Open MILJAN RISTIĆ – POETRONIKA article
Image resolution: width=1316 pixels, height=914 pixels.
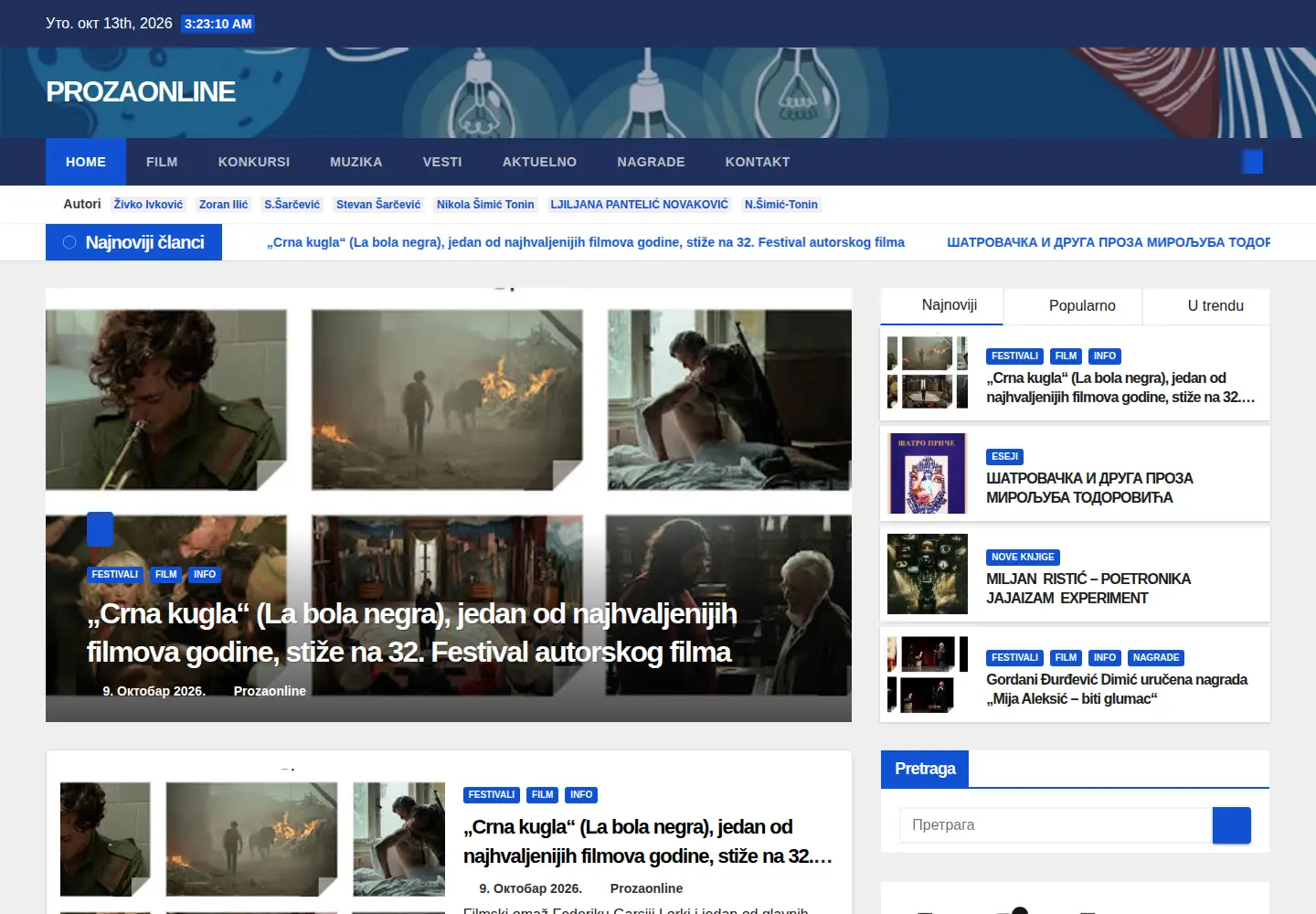click(x=1088, y=589)
